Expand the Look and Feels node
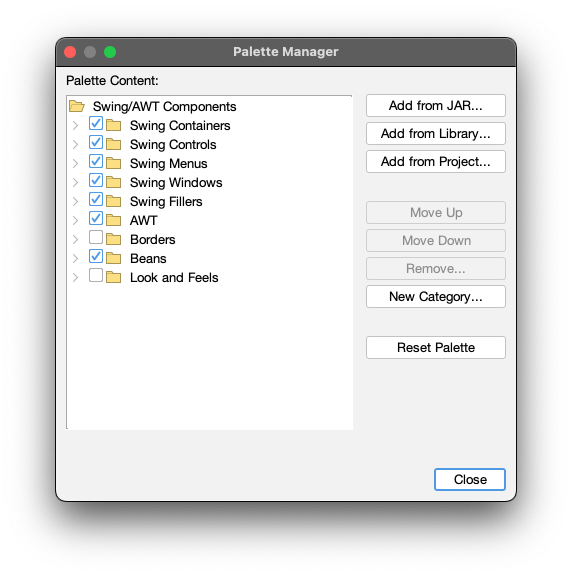572x575 pixels. [76, 278]
